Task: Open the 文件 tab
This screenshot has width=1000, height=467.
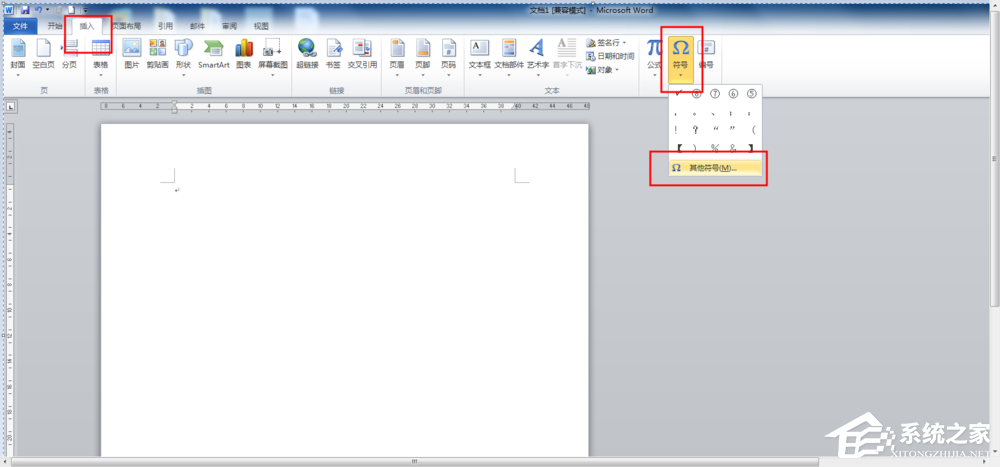Action: tap(20, 26)
